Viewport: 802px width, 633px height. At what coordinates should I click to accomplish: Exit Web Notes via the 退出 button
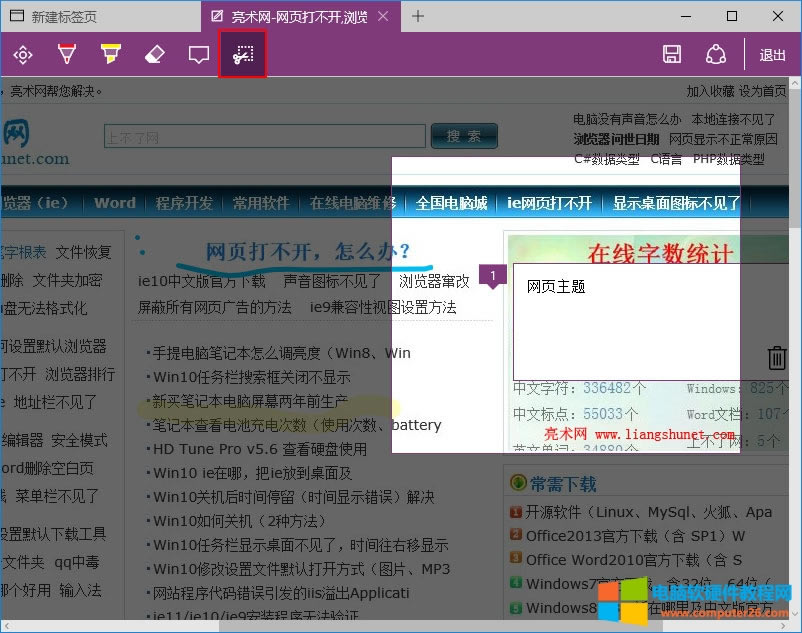click(771, 55)
